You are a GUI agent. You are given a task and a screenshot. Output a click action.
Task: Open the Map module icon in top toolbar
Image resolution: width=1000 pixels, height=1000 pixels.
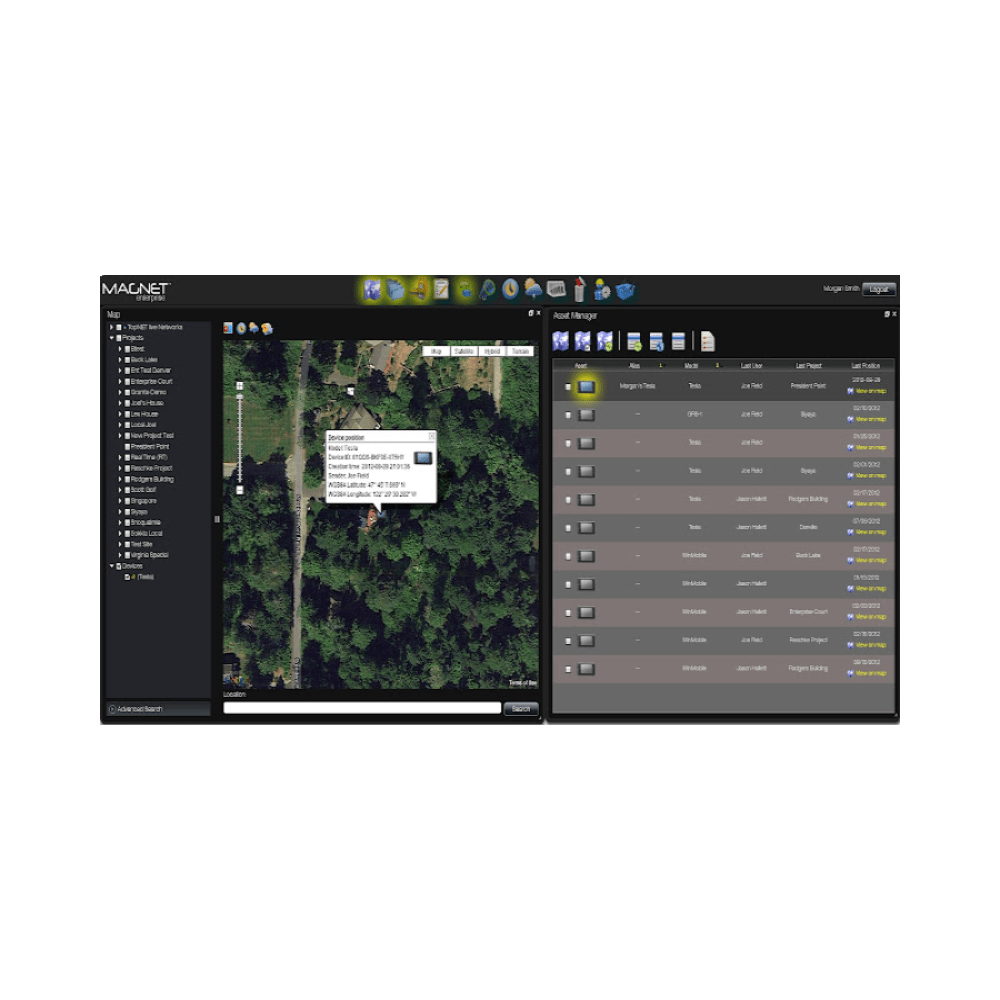pos(372,290)
